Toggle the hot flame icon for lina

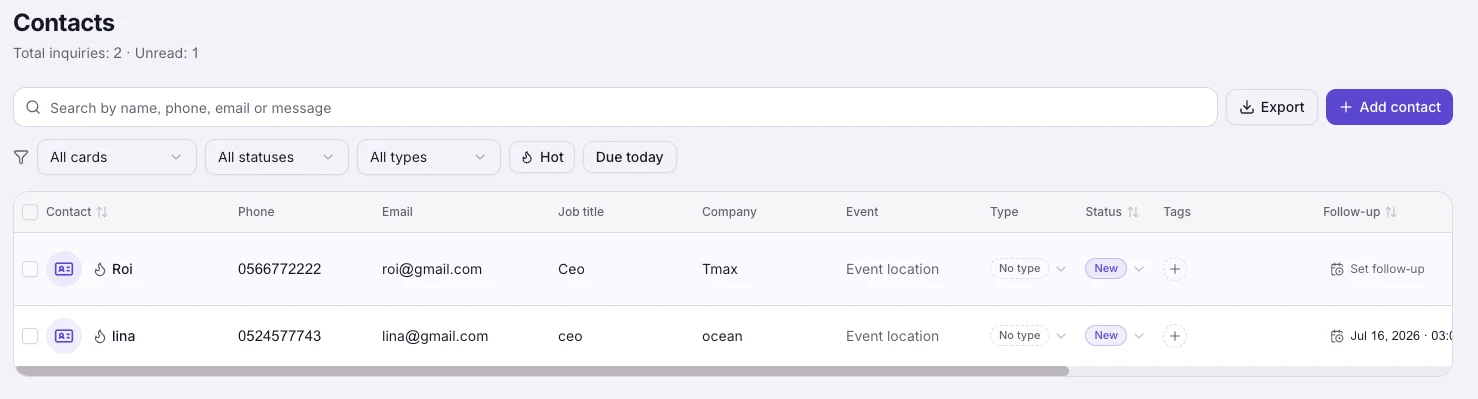click(100, 336)
